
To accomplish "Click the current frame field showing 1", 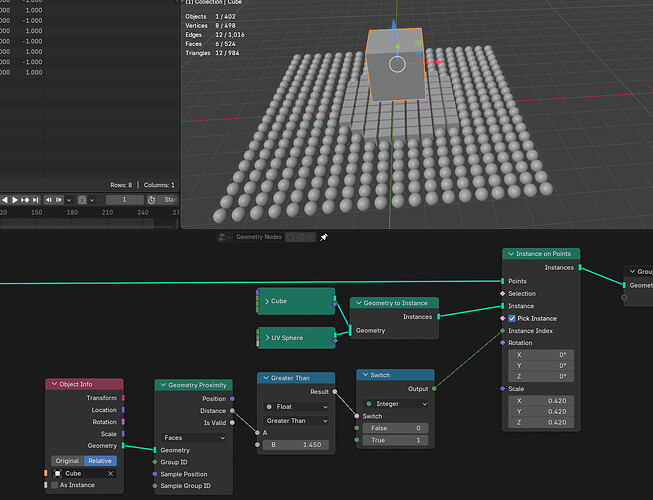I will pyautogui.click(x=124, y=200).
